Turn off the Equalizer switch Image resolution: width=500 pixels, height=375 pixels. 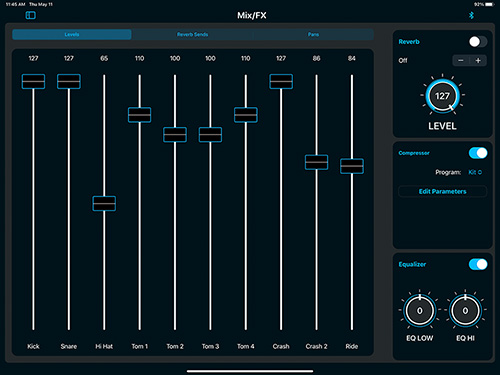(478, 264)
